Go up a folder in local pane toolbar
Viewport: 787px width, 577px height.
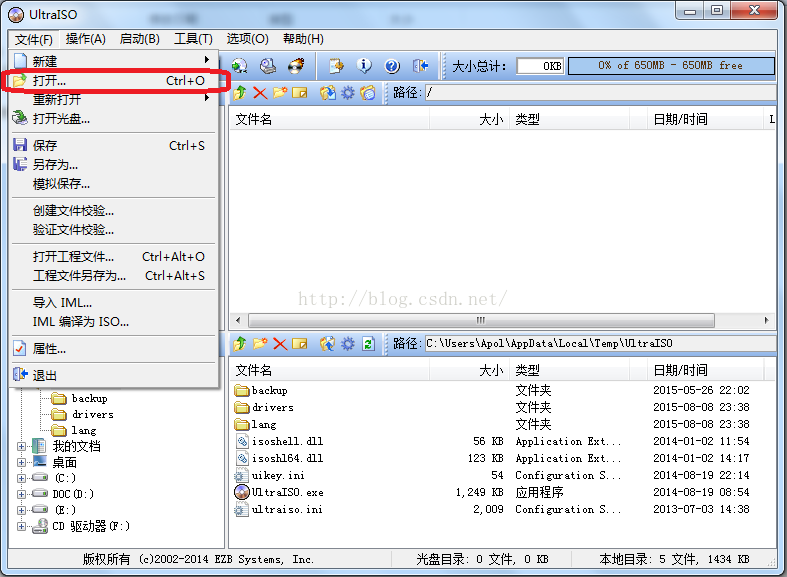(239, 344)
